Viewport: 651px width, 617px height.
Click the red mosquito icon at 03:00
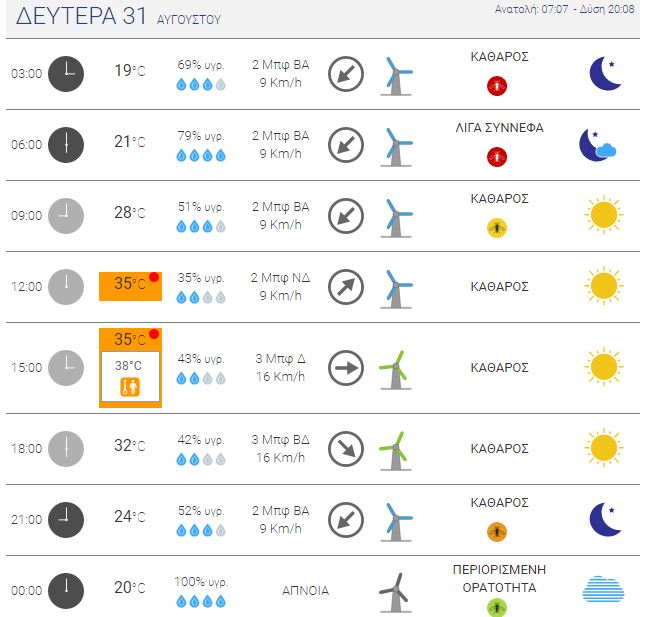tap(497, 86)
